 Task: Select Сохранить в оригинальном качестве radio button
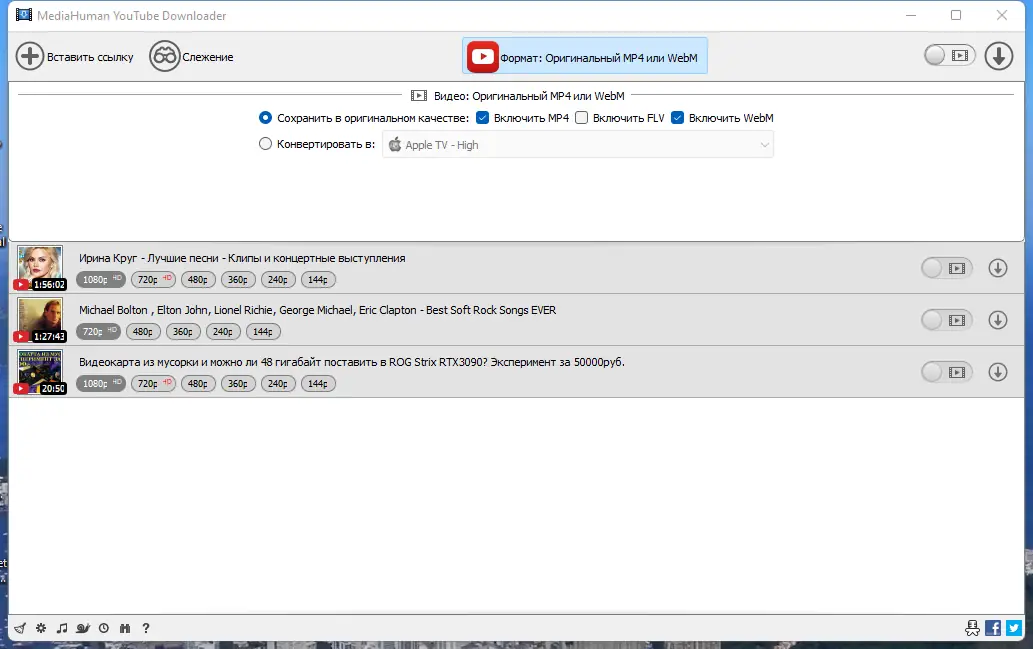pos(265,118)
